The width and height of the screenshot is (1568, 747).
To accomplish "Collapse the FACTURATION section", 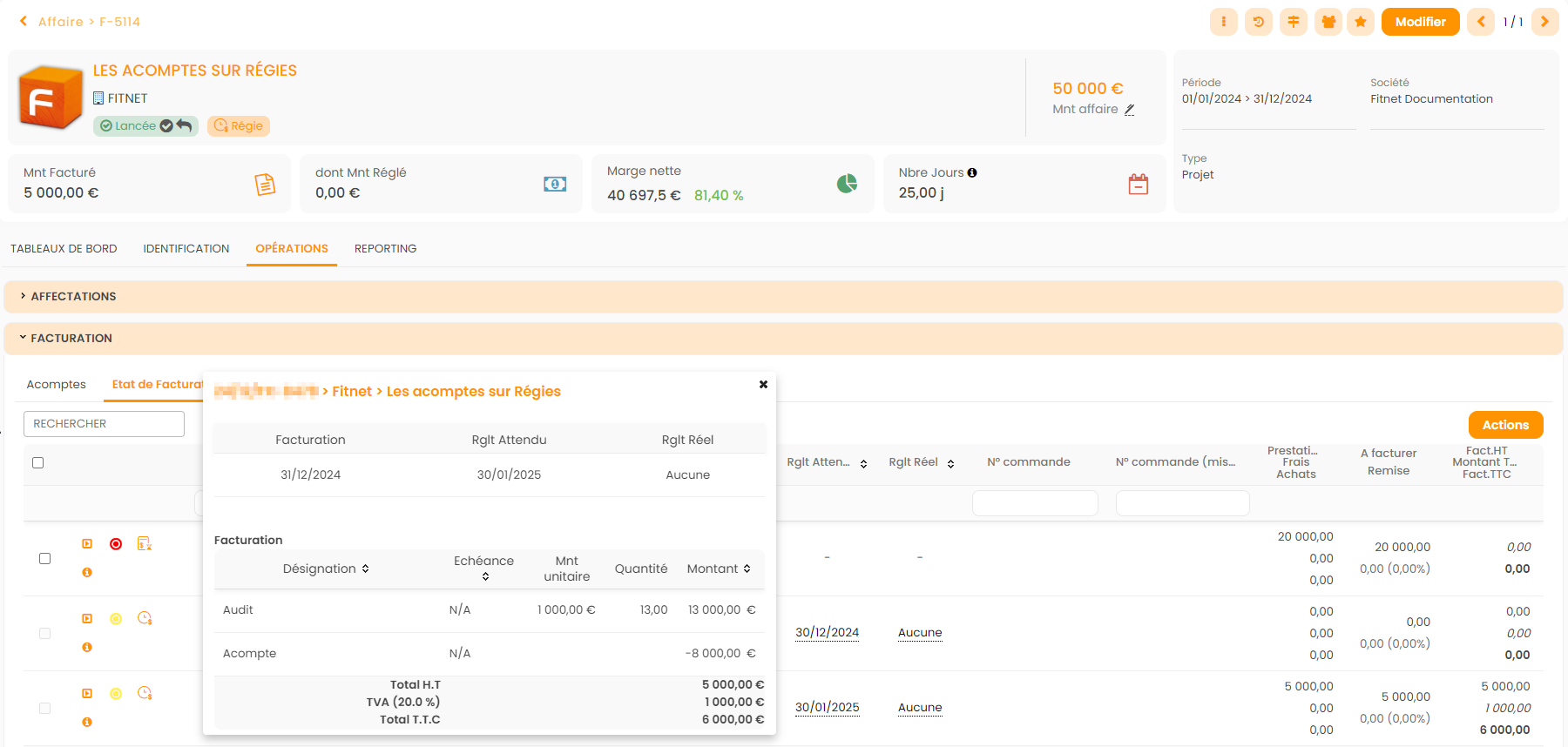I will click(x=71, y=339).
